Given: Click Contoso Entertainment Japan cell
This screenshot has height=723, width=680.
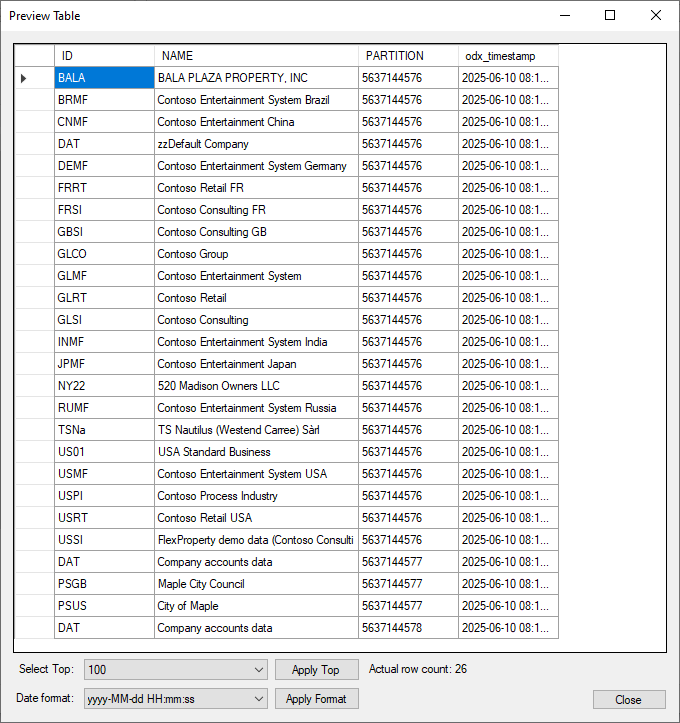Looking at the screenshot, I should coord(256,364).
